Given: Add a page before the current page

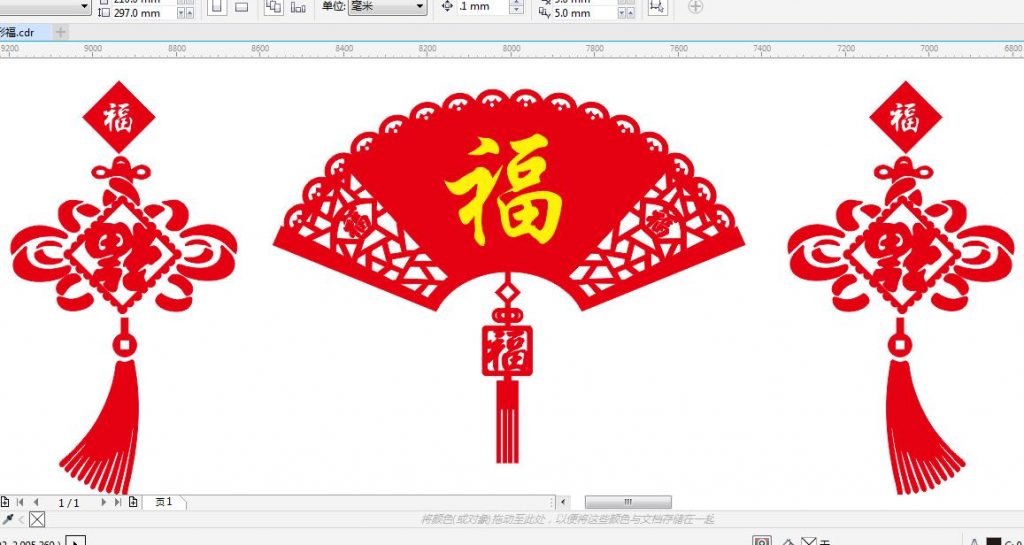Looking at the screenshot, I should tap(5, 502).
